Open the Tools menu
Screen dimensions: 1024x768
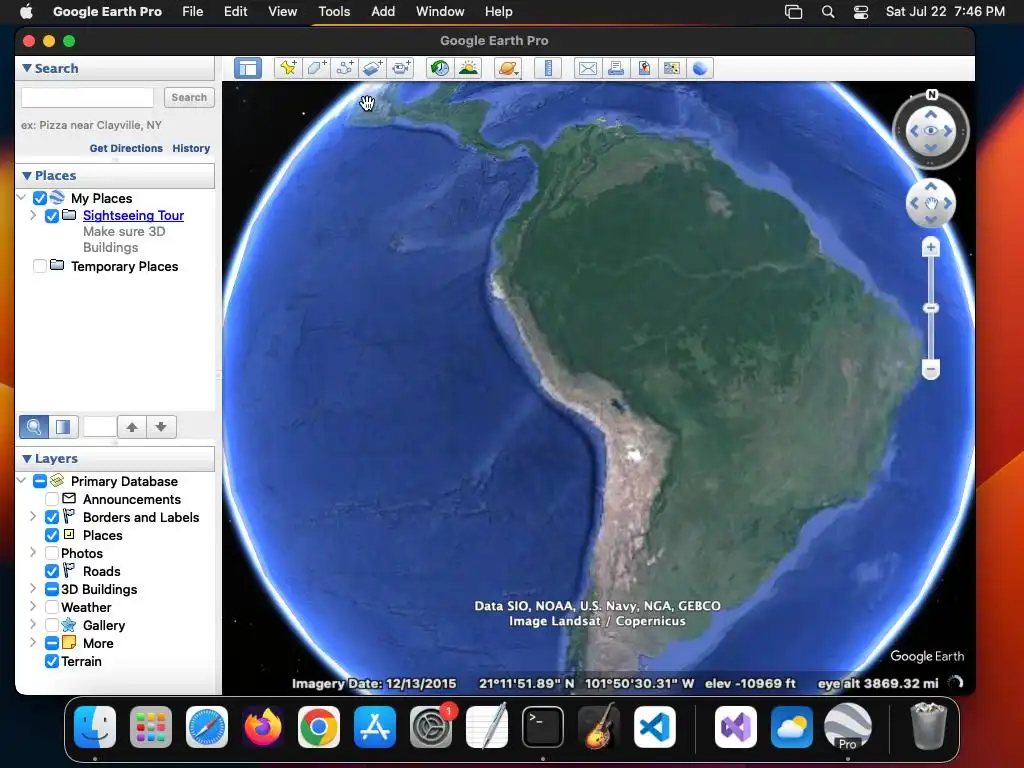pos(334,12)
